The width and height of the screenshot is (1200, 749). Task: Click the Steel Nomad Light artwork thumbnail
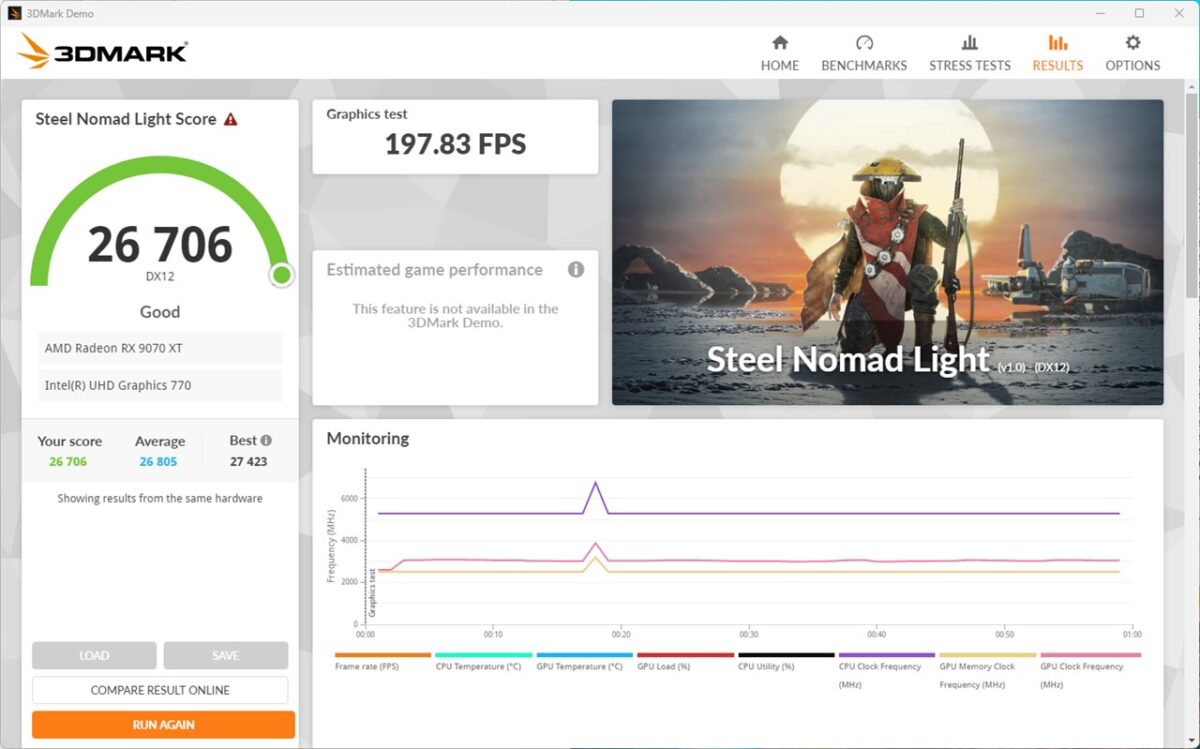(x=887, y=252)
